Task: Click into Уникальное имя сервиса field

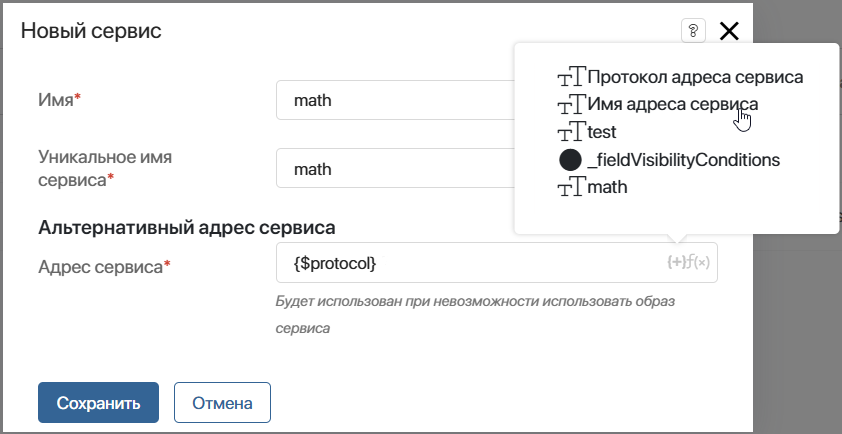Action: [396, 169]
